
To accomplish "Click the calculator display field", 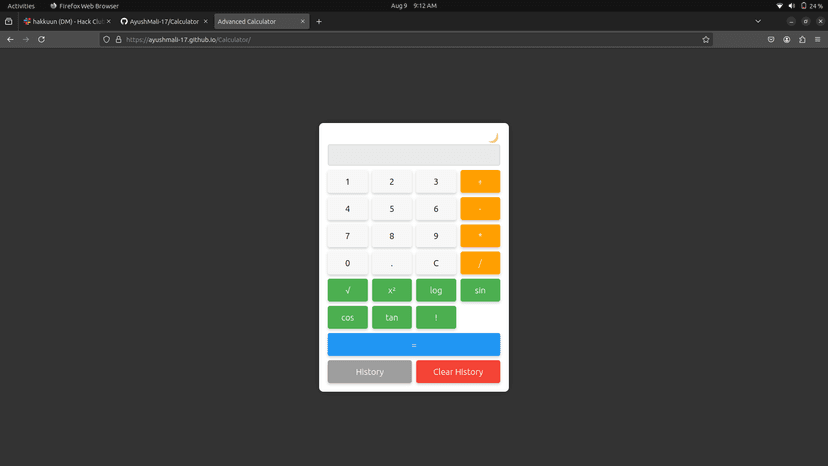I will click(414, 155).
